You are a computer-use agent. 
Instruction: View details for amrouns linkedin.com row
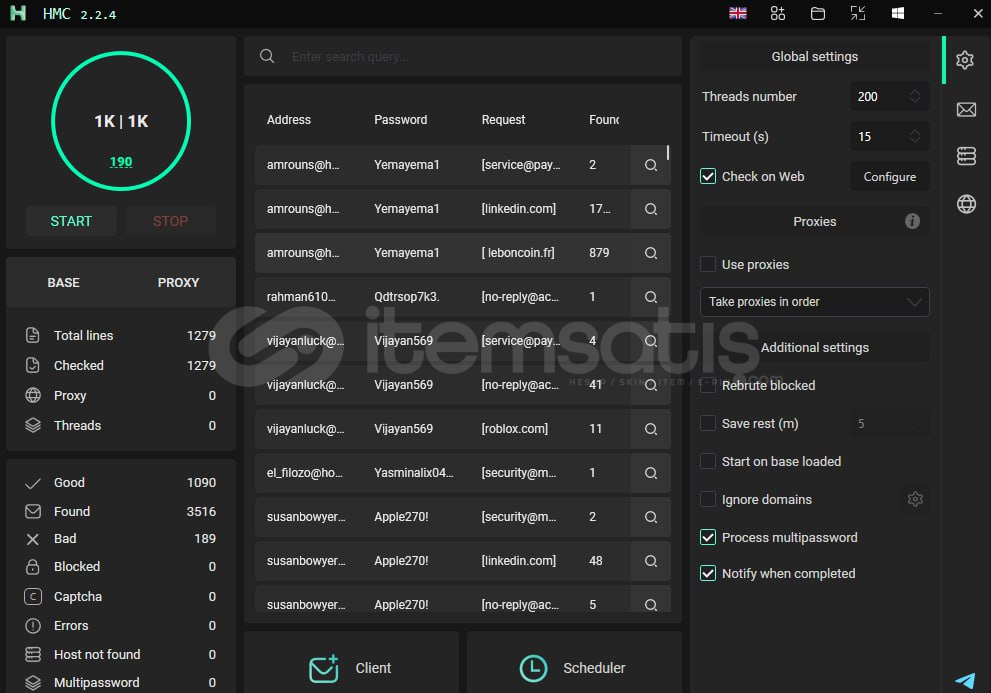click(x=651, y=209)
